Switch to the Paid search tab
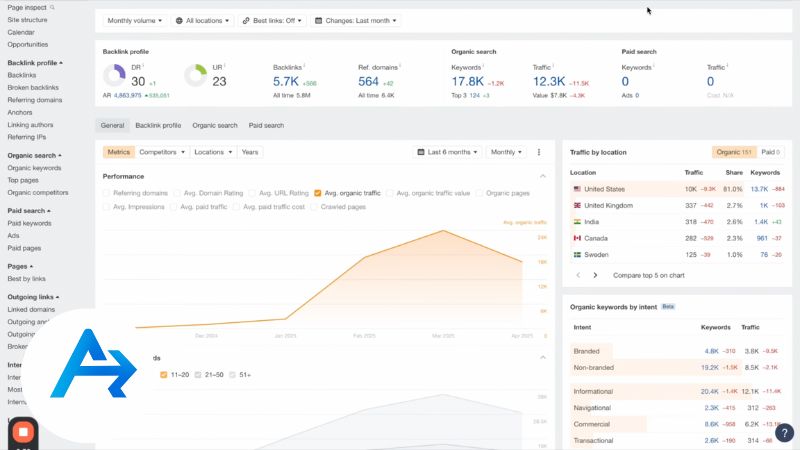 point(266,126)
